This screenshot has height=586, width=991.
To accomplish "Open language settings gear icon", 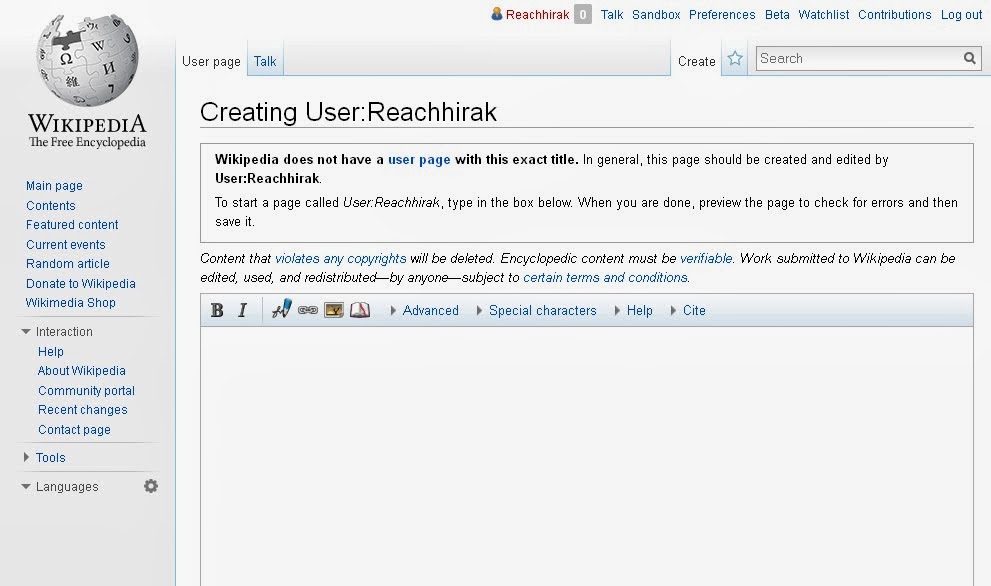I will pyautogui.click(x=150, y=486).
